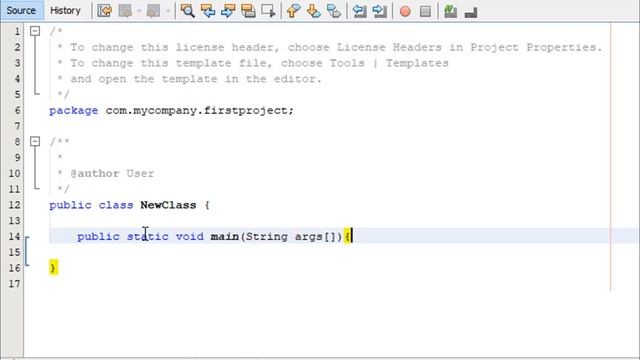Image resolution: width=640 pixels, height=360 pixels.
Task: Jump to Next Bookmark icon
Action: [x=313, y=11]
